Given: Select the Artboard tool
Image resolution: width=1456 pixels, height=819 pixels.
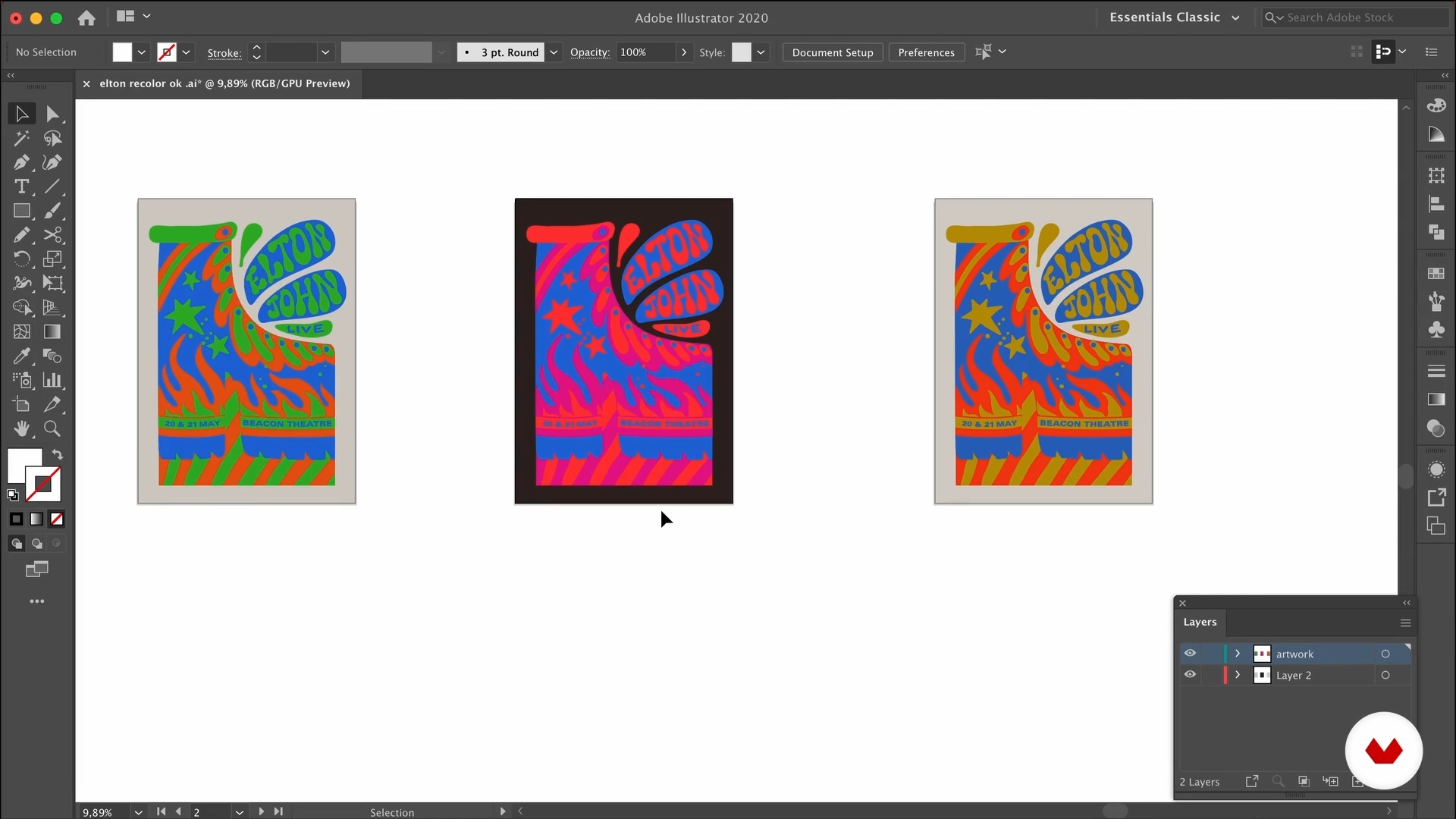Looking at the screenshot, I should tap(21, 405).
